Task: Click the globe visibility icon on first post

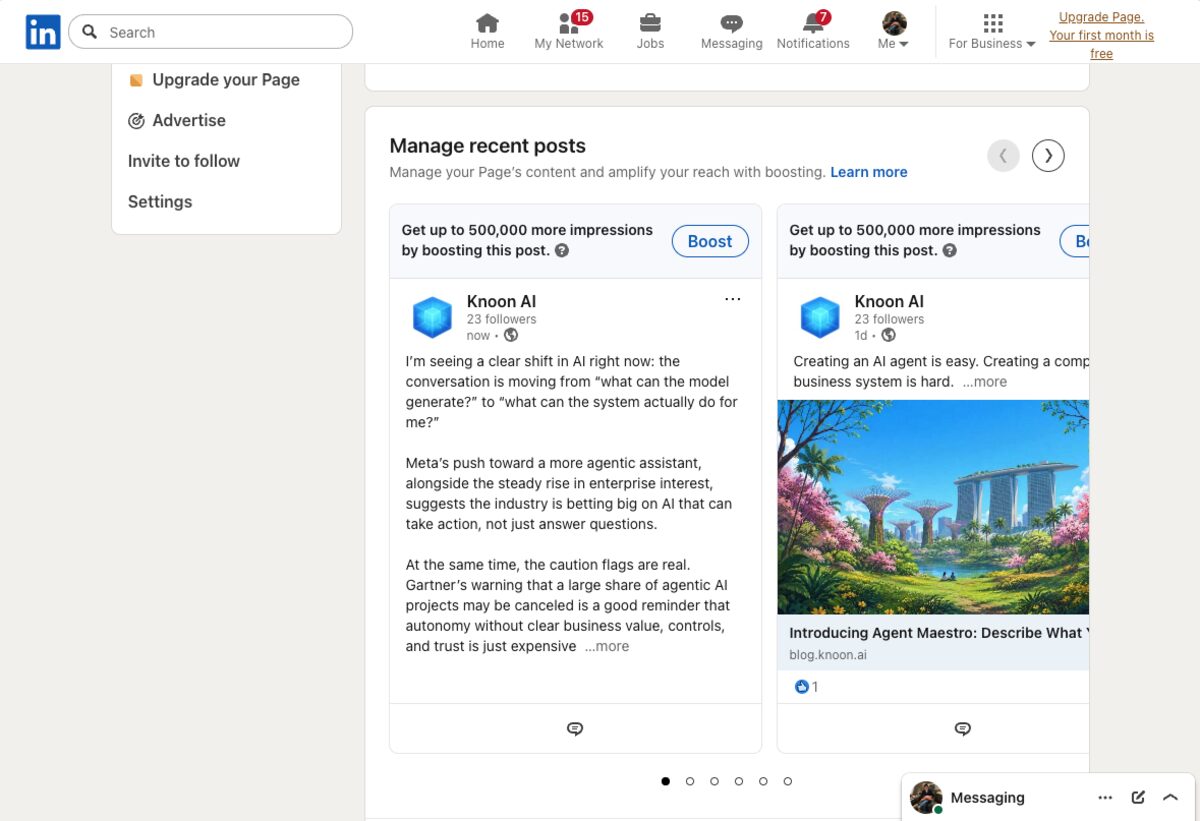Action: [x=511, y=335]
